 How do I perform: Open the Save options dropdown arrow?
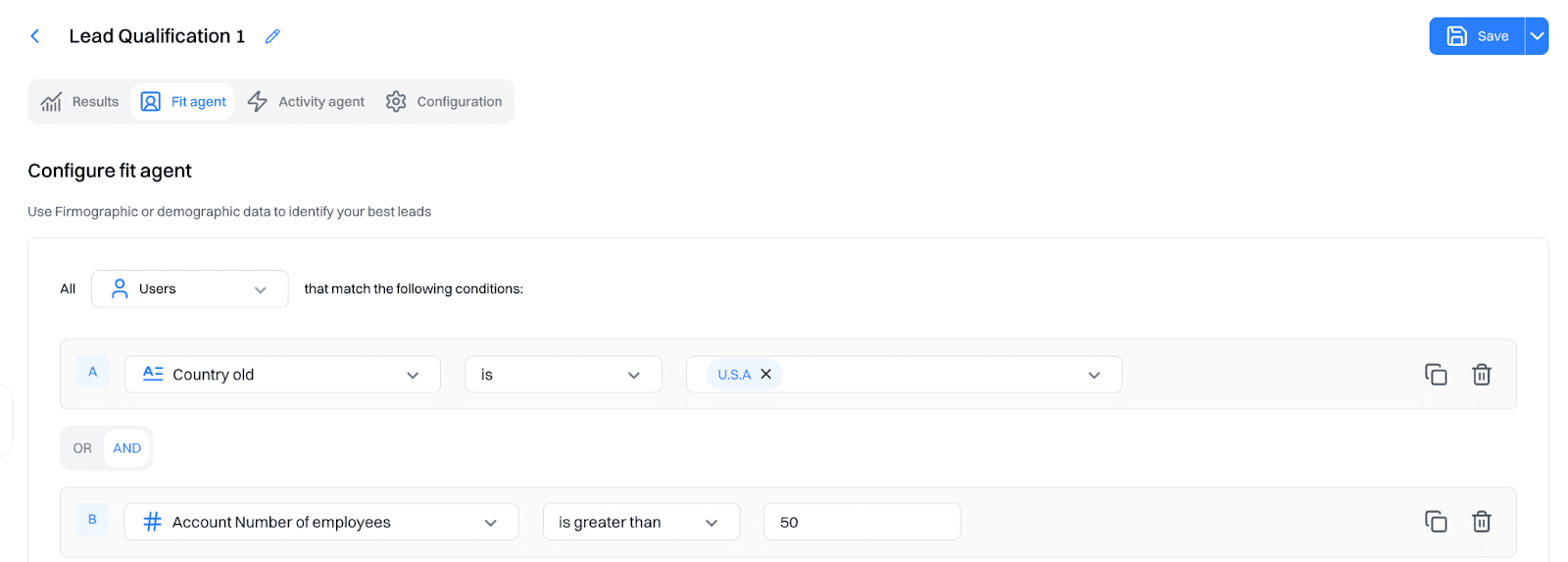tap(1537, 36)
